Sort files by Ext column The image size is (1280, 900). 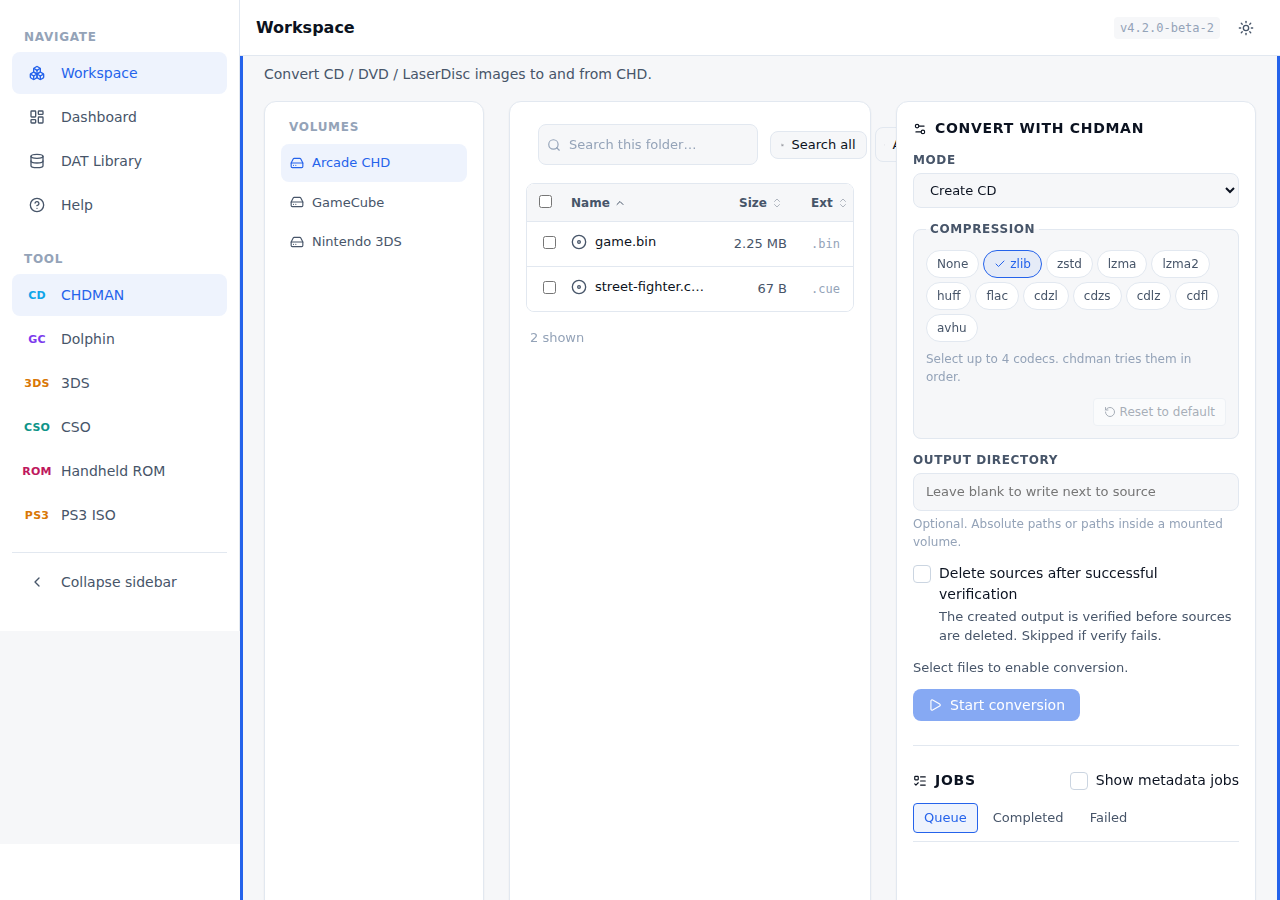[829, 202]
